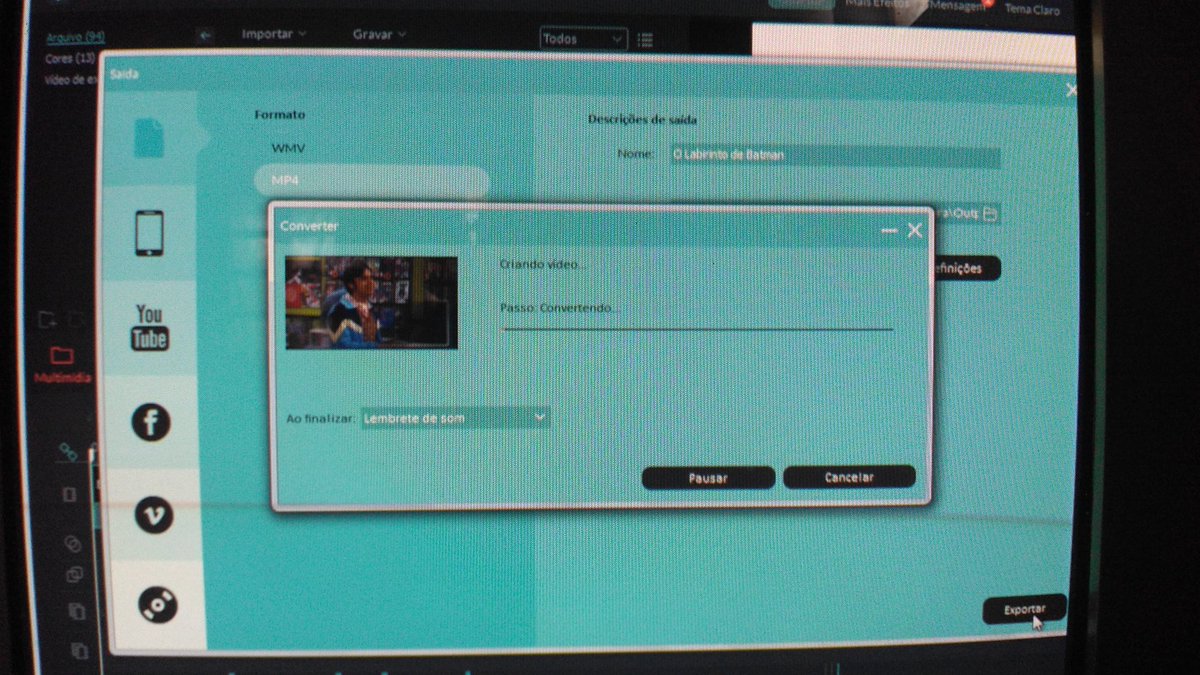This screenshot has width=1200, height=675.
Task: Click the link chain icon on timeline
Action: click(67, 452)
